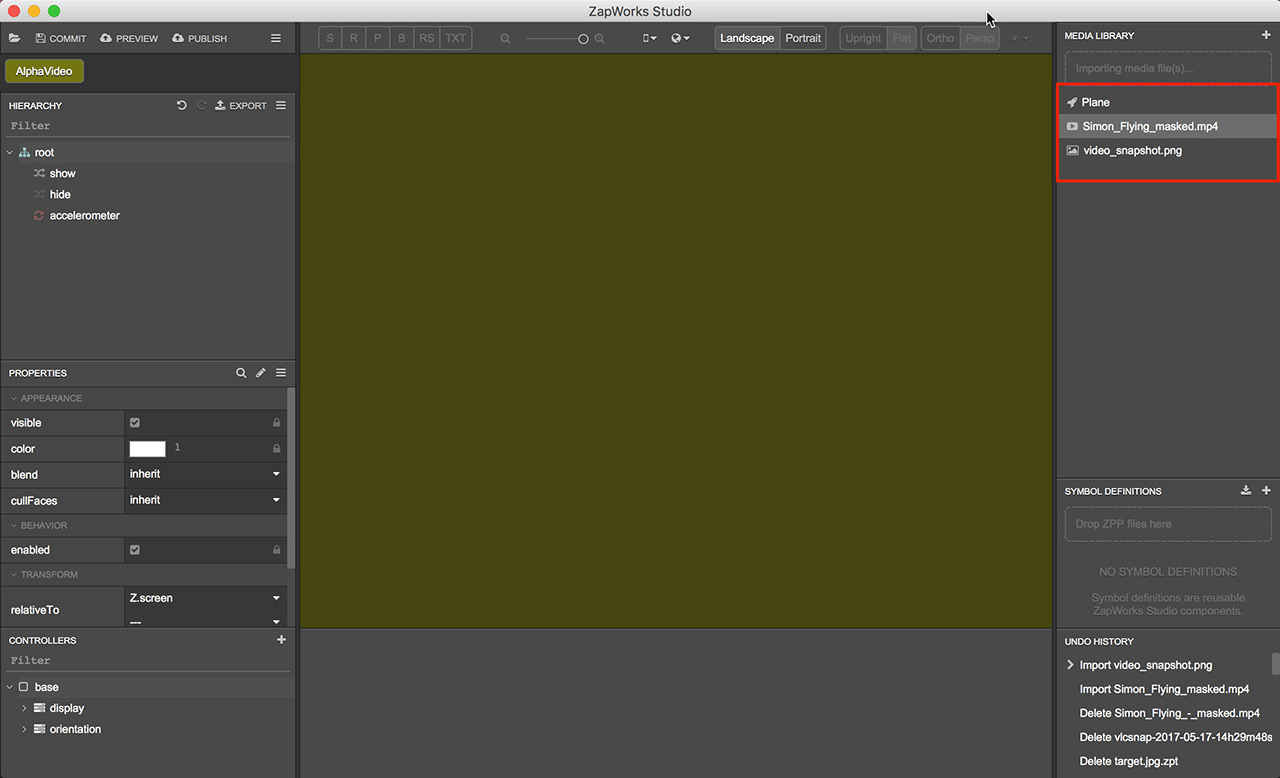Import symbol definition via download icon
The width and height of the screenshot is (1280, 778).
(x=1246, y=491)
